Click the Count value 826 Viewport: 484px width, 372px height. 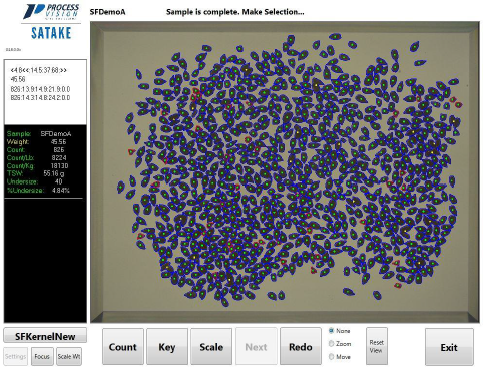(58, 150)
